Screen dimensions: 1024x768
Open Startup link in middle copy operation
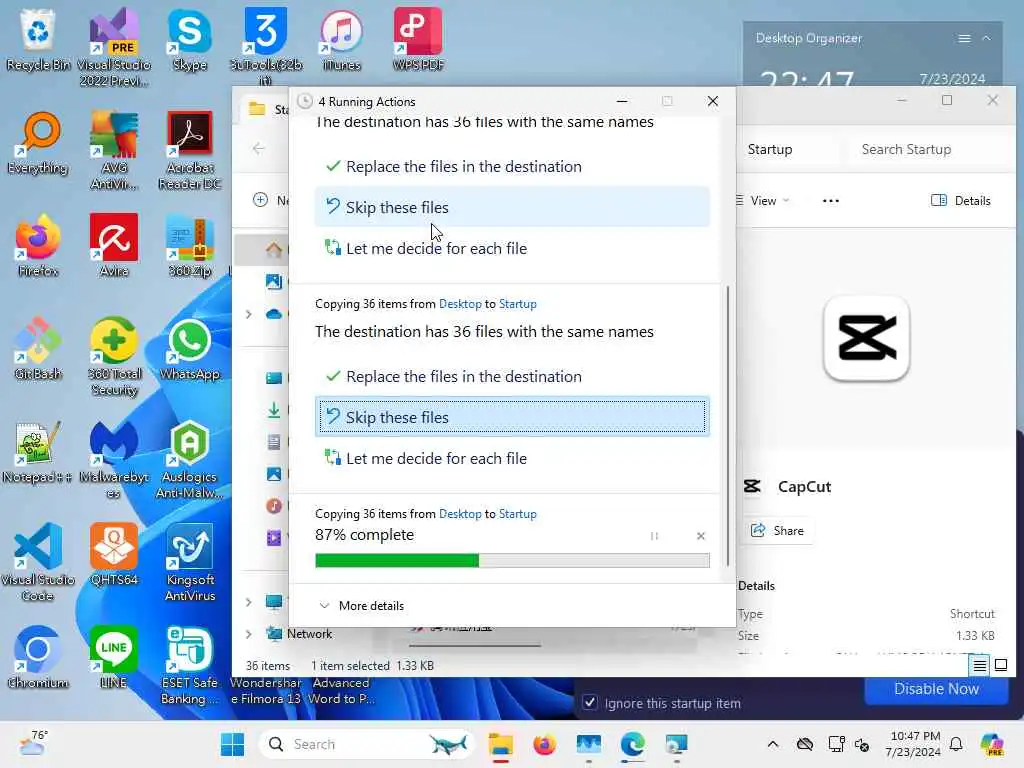tap(517, 304)
